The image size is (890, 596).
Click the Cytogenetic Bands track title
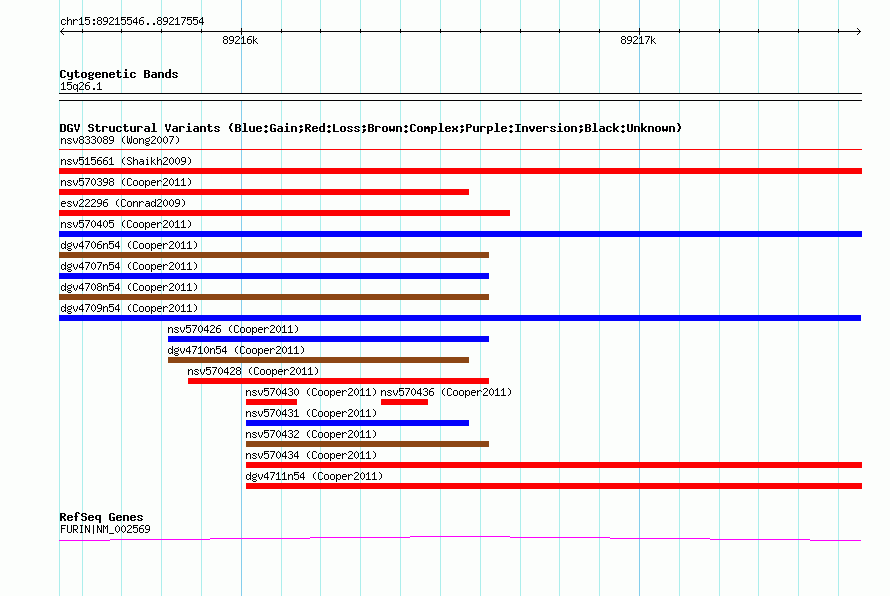(119, 74)
